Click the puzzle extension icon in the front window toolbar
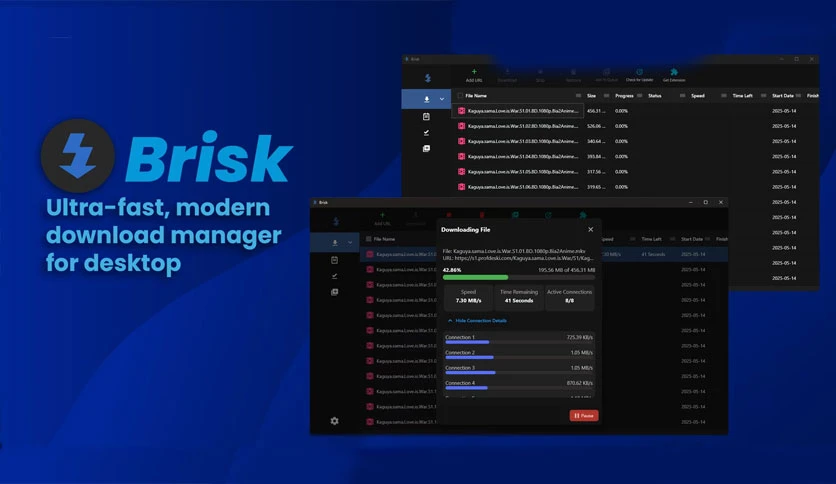The image size is (836, 484). 583,215
